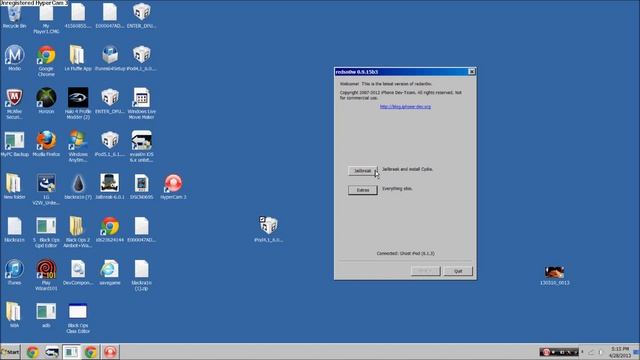
Task: Open the HyperCam 3 desktop shortcut
Action: pos(173,186)
